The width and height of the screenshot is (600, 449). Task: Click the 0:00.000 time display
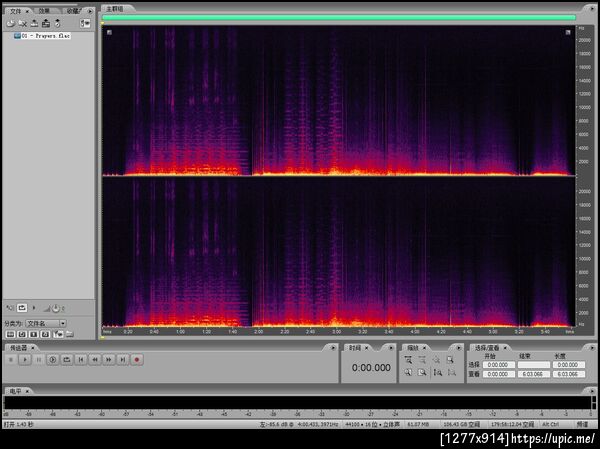[371, 367]
